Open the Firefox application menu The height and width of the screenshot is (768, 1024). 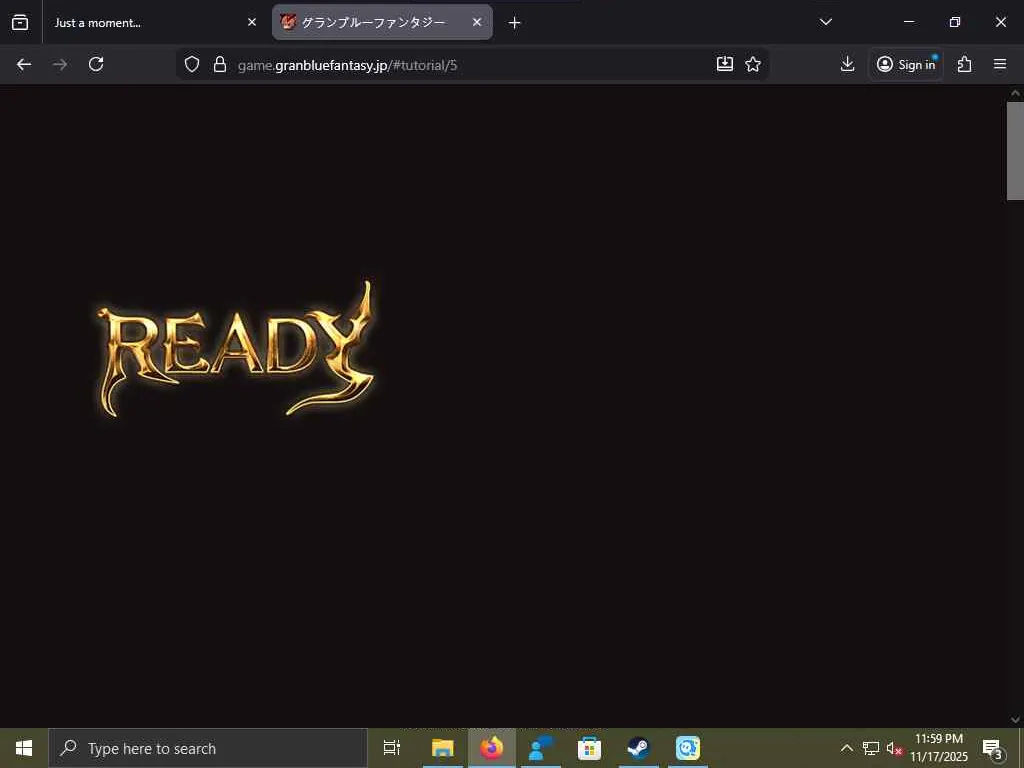(1000, 64)
